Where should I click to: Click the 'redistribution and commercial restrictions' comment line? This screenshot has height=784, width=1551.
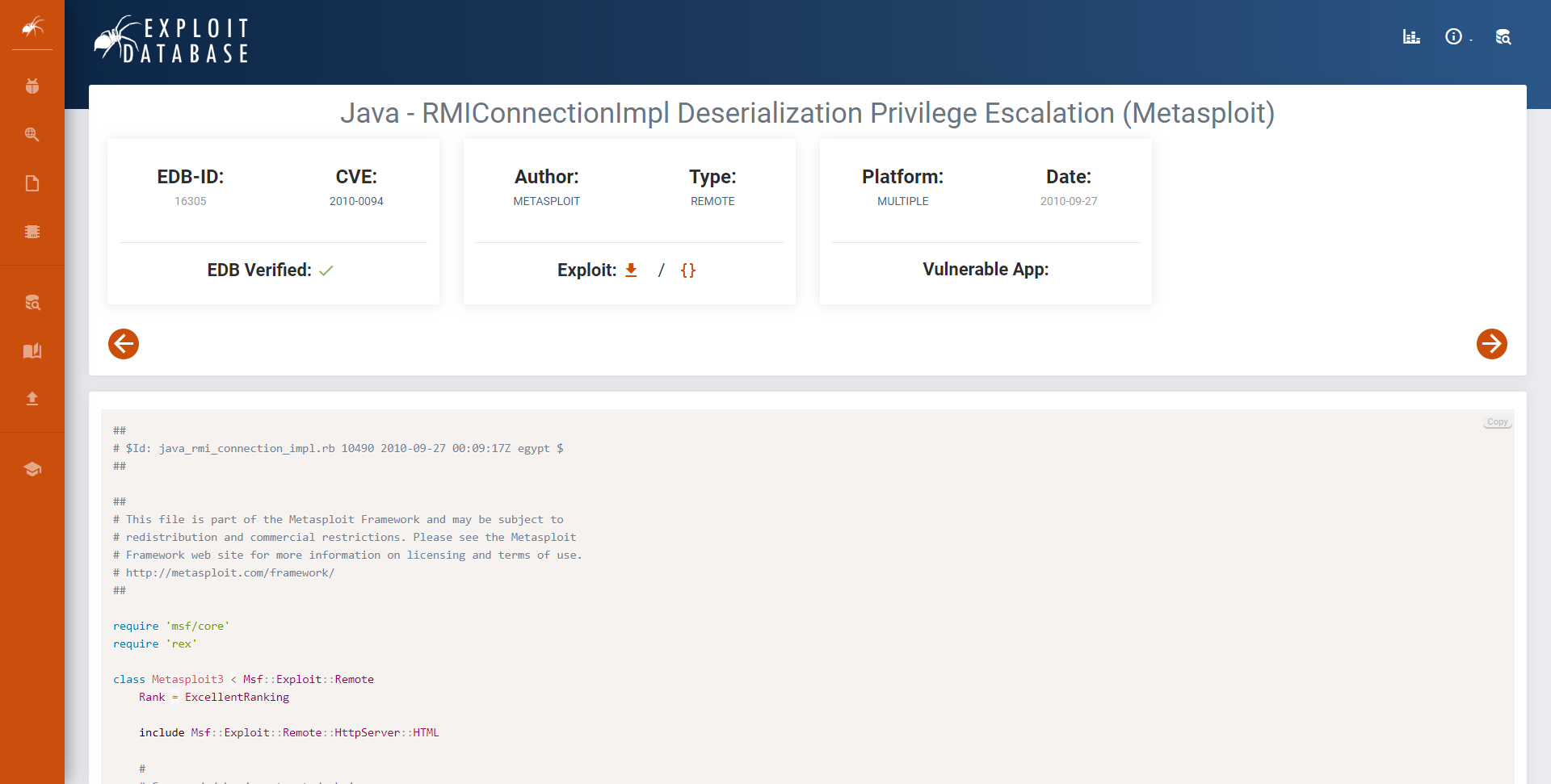tap(345, 537)
